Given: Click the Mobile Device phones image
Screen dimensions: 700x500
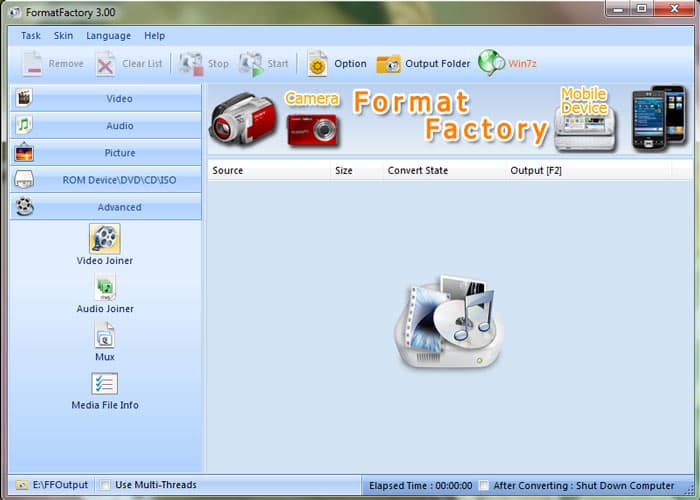Looking at the screenshot, I should tap(659, 118).
